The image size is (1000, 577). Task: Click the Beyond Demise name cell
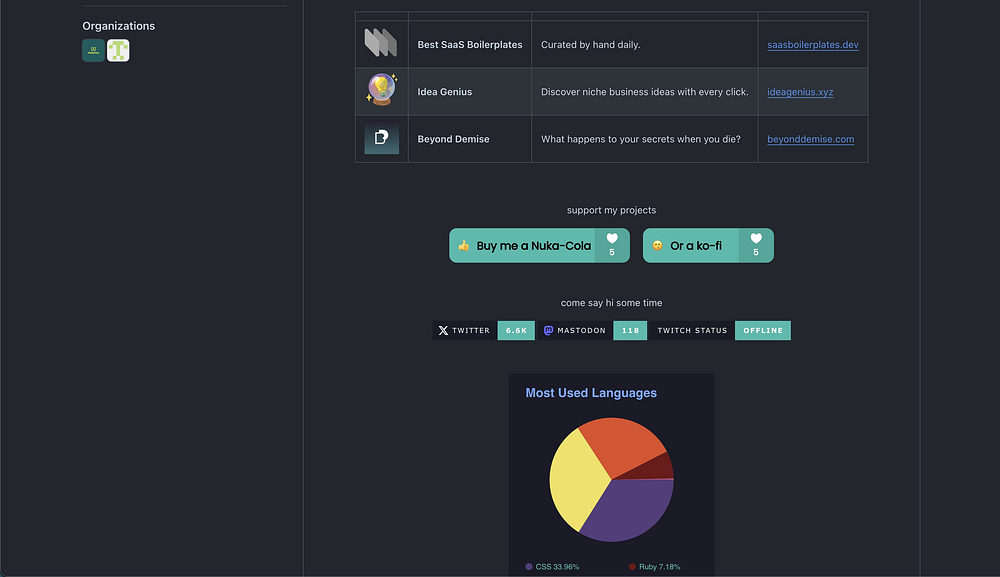click(469, 139)
